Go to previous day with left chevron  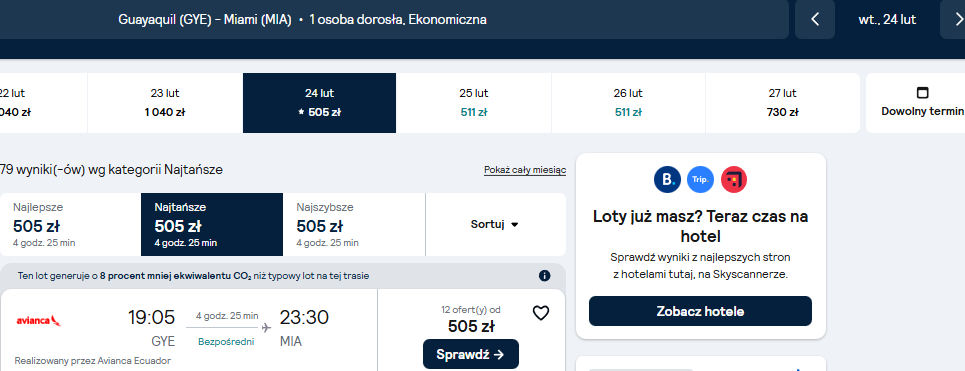tap(815, 20)
